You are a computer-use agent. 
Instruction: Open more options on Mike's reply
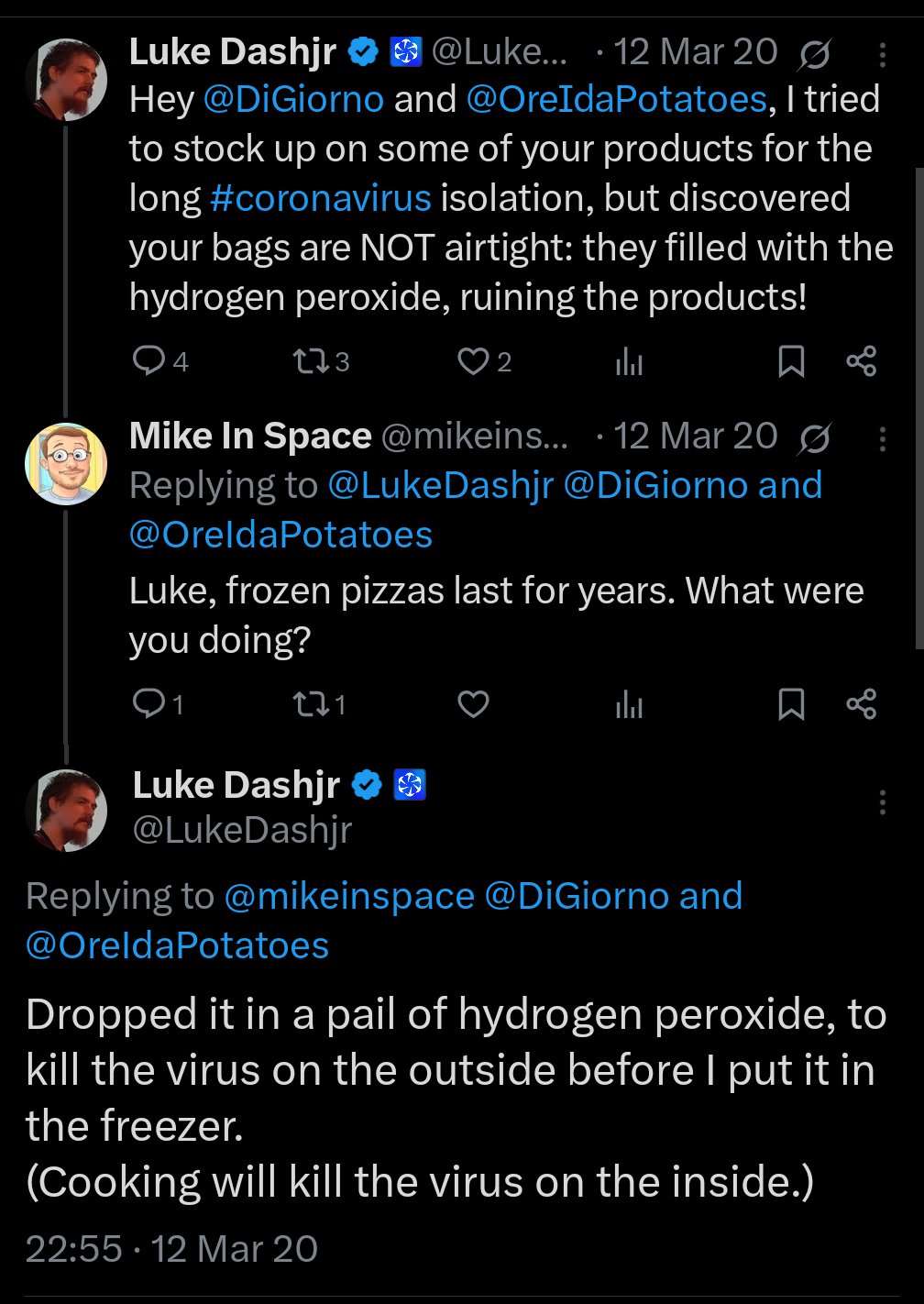pos(882,439)
